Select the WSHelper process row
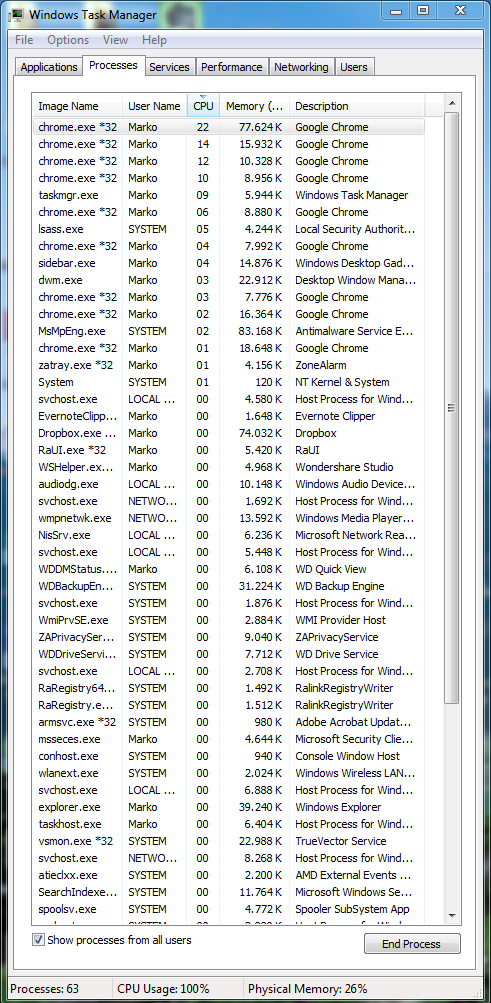491x1003 pixels. click(228, 467)
